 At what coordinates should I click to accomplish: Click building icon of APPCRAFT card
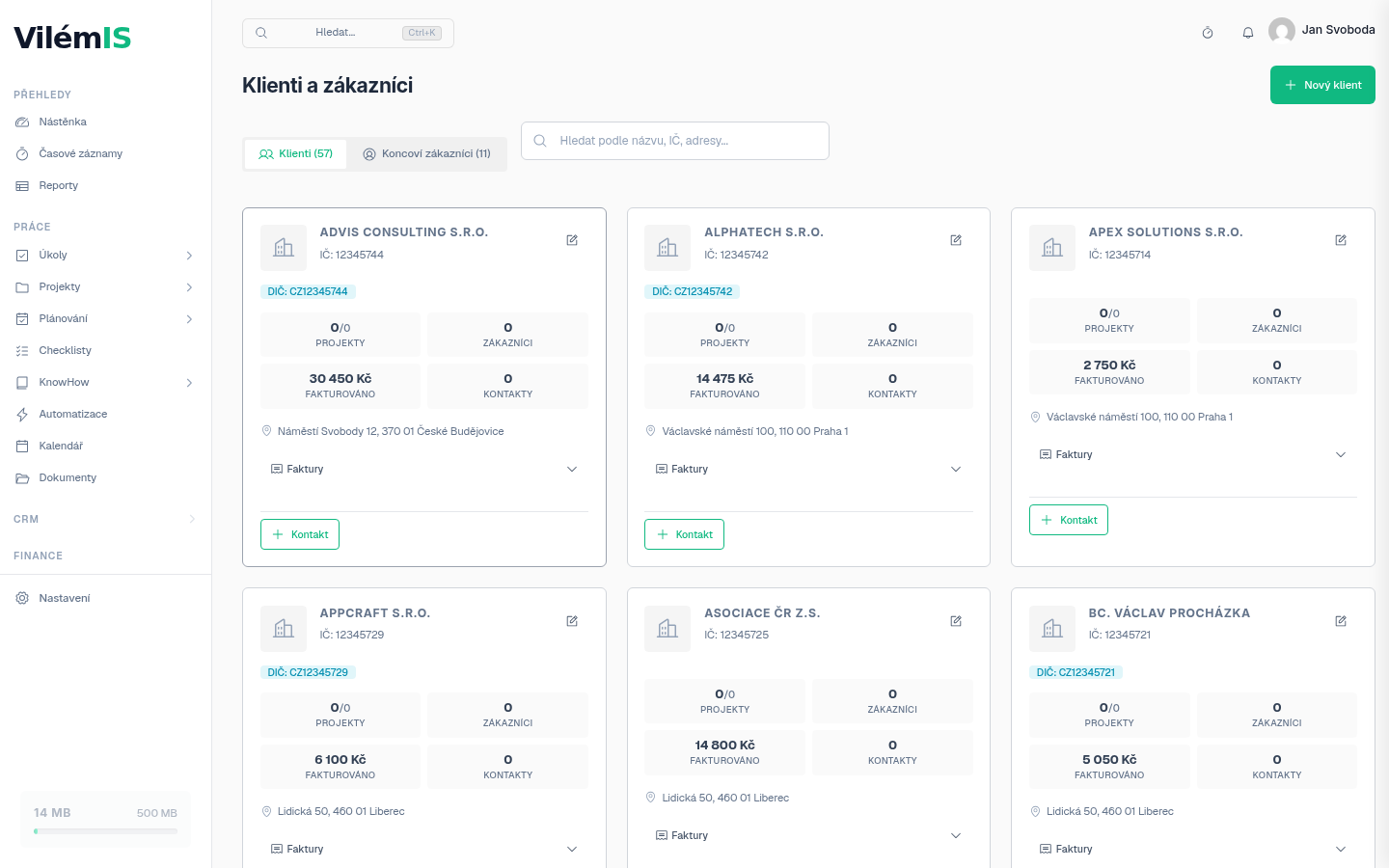tap(284, 629)
